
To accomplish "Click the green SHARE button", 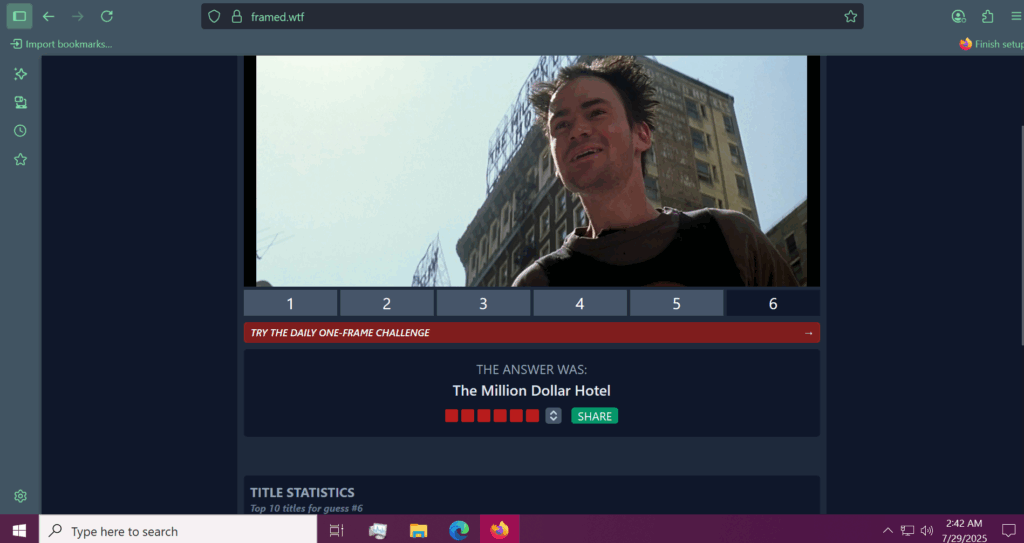I will 594,416.
